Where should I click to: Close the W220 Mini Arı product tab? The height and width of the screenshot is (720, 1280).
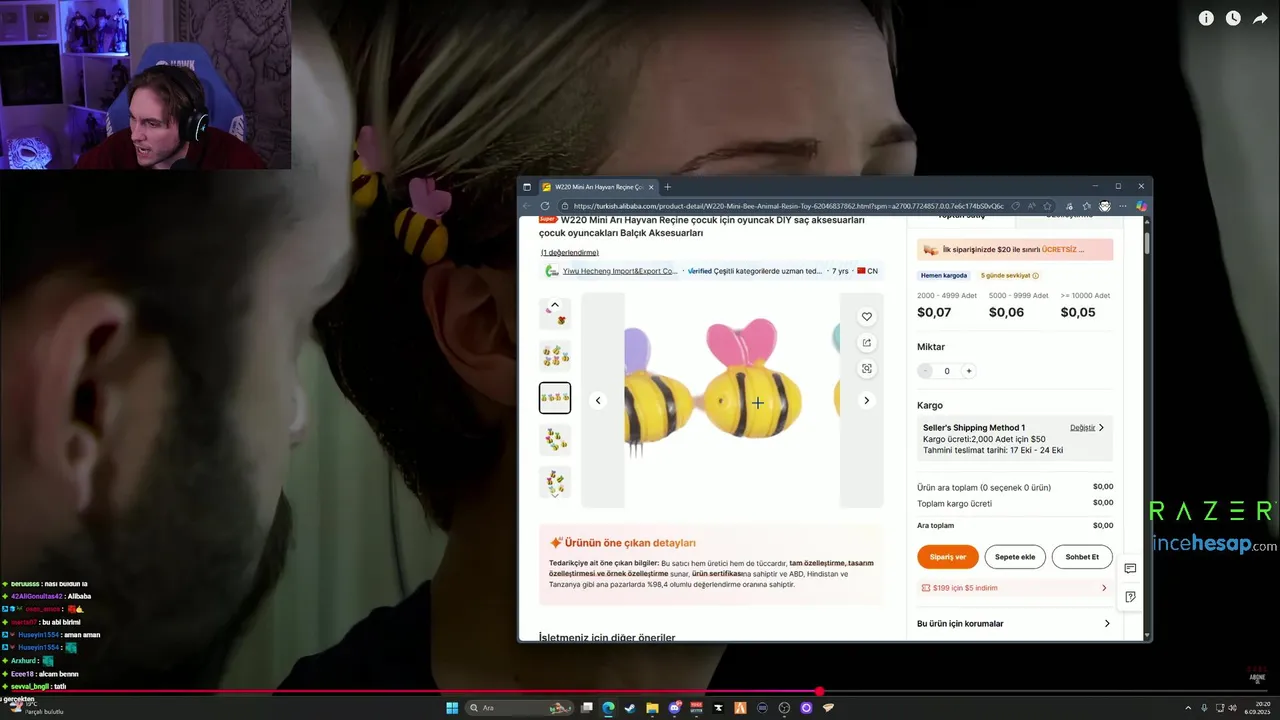click(652, 187)
